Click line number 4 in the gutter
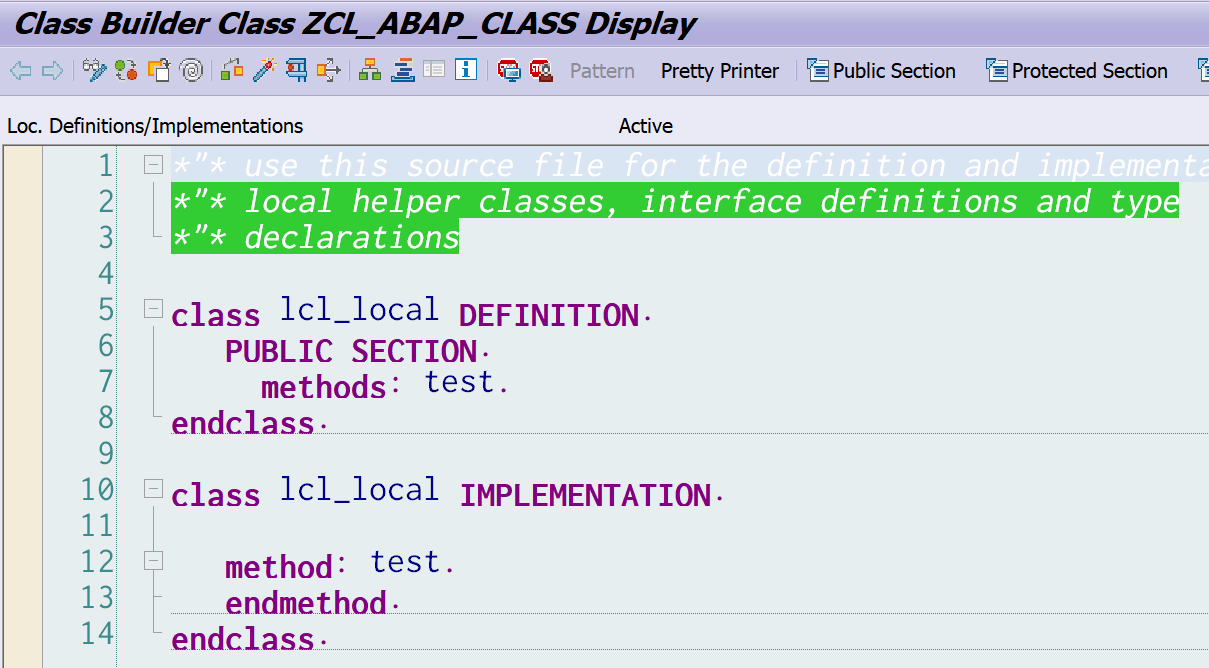 (106, 273)
